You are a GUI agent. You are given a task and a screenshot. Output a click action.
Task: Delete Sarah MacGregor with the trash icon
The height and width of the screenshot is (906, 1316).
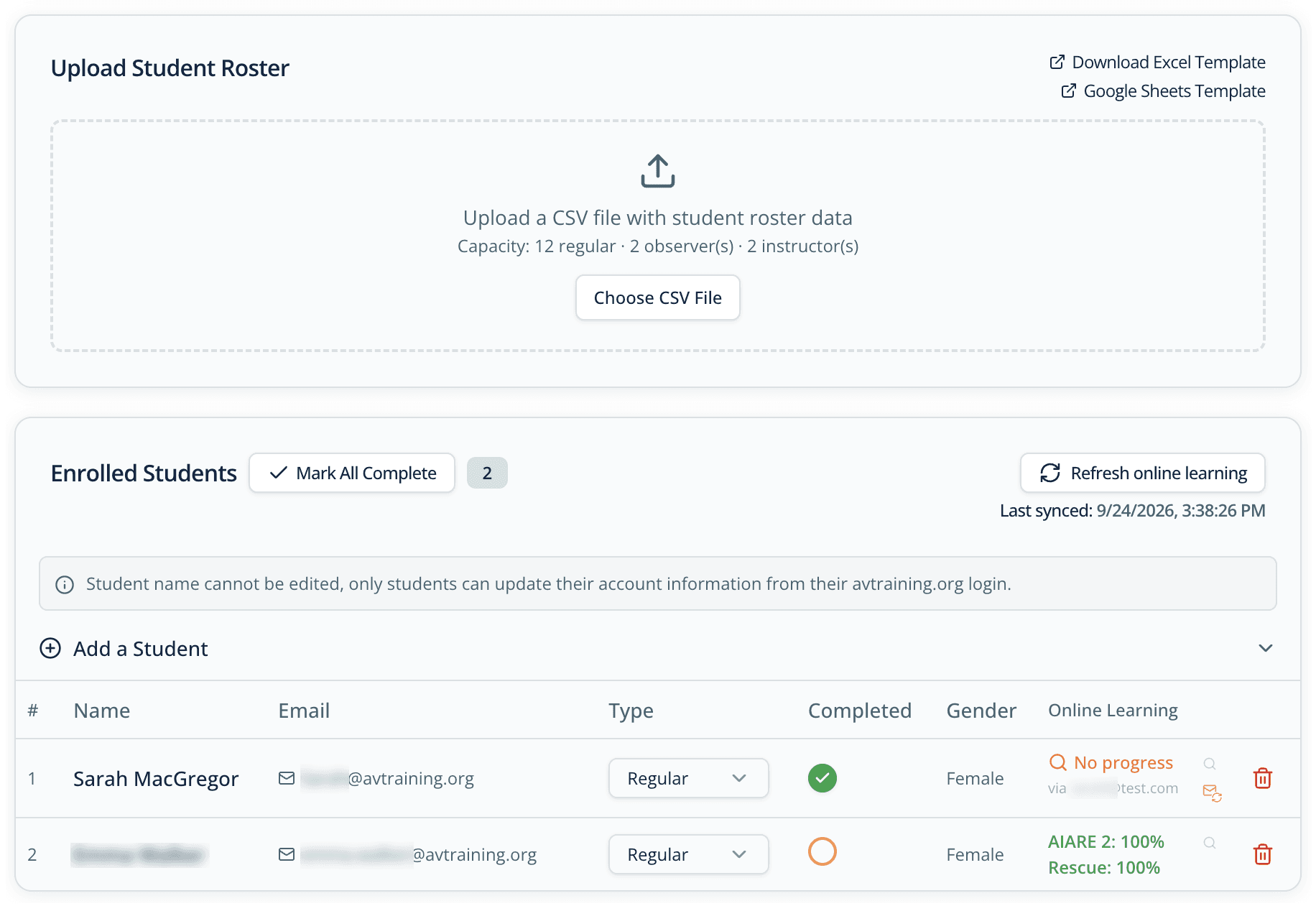[1262, 778]
